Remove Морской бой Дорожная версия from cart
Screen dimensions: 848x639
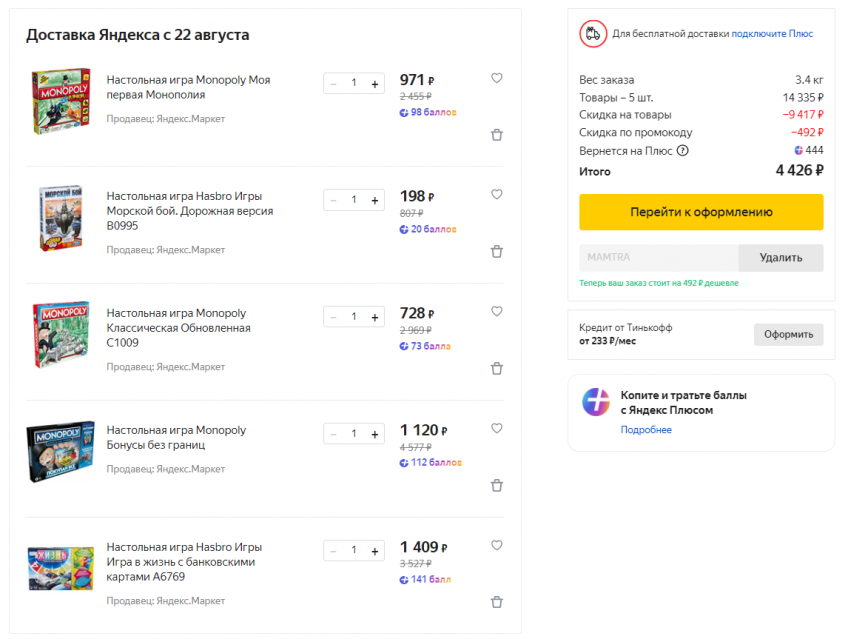pos(496,252)
